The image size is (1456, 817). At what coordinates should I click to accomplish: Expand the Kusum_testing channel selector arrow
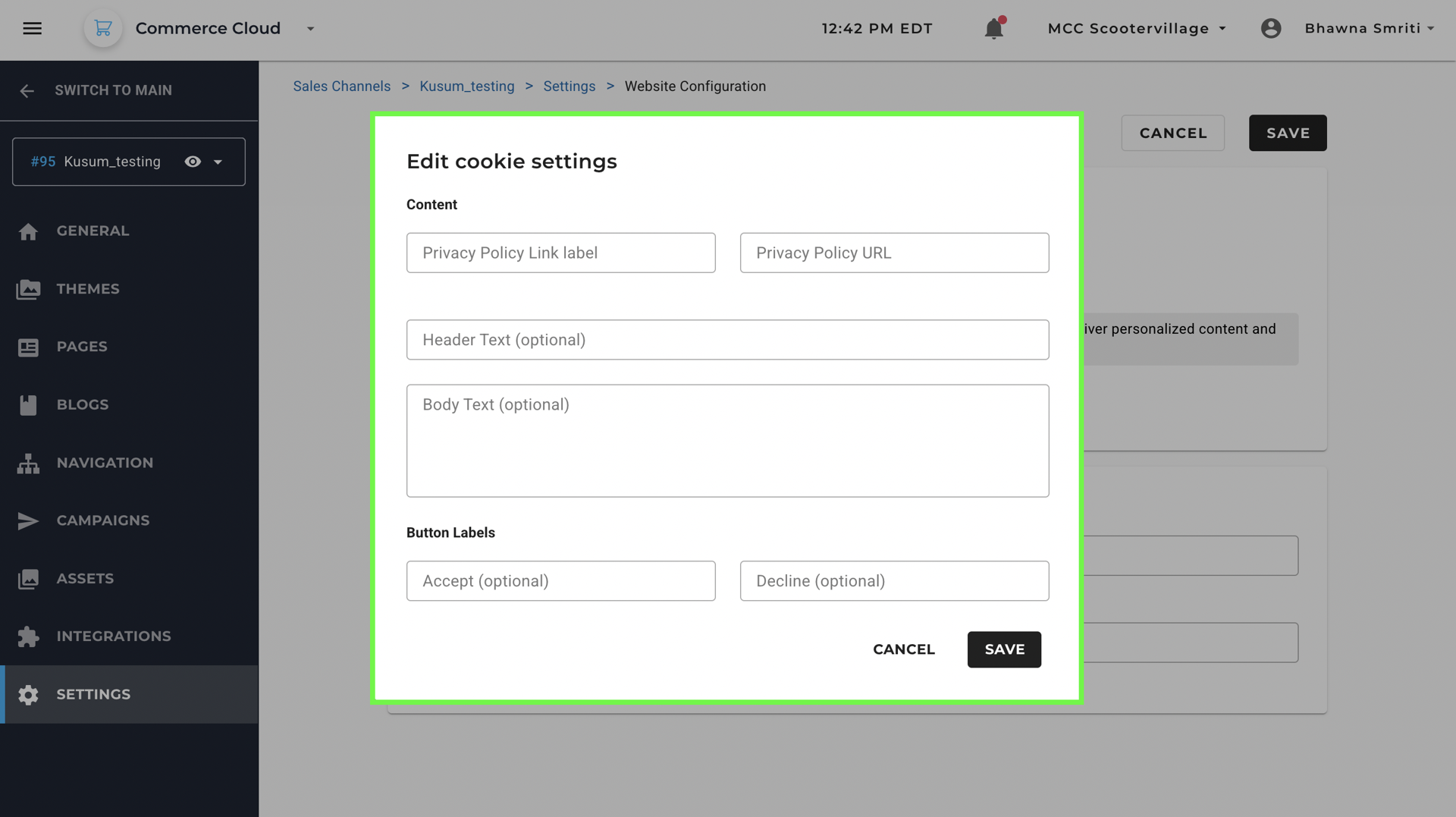coord(218,162)
